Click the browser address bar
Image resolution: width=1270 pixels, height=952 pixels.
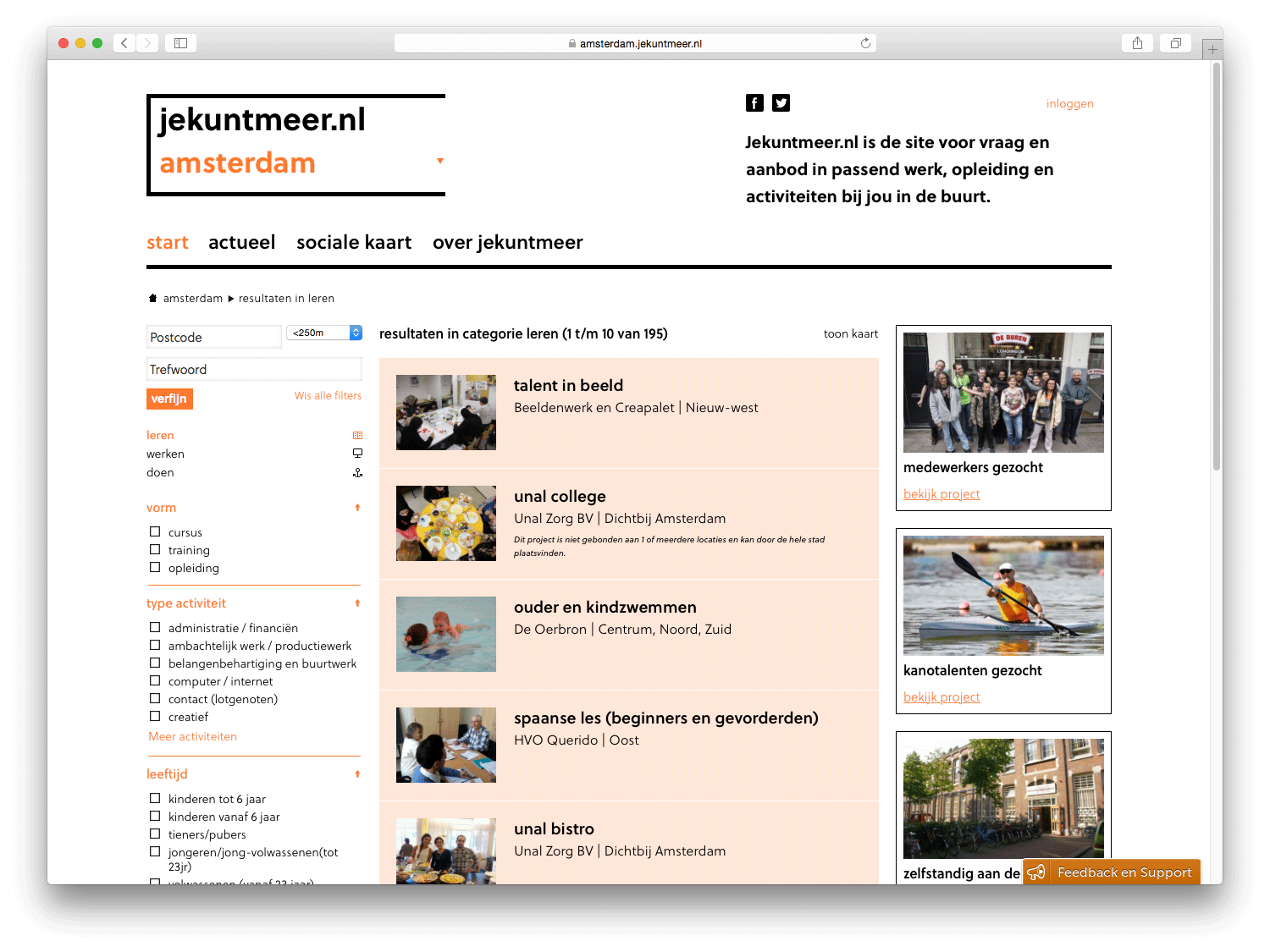coord(635,43)
